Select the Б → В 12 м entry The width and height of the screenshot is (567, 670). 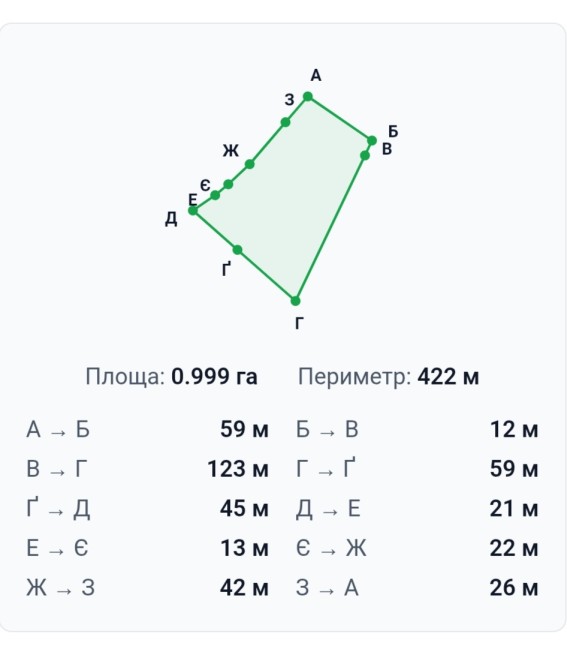click(x=417, y=429)
